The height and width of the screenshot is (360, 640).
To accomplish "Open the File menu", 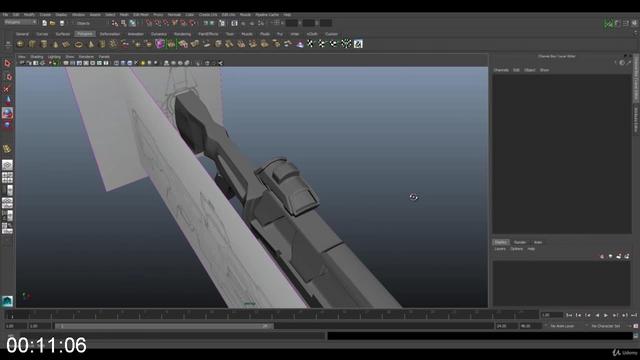I will tap(5, 15).
